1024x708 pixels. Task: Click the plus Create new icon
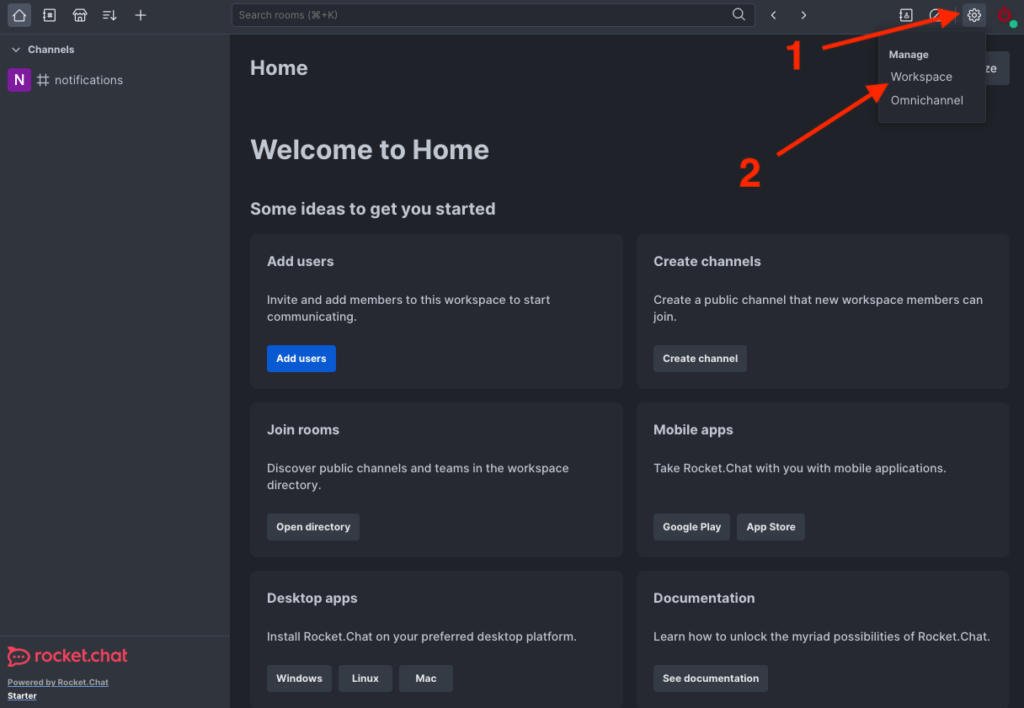coord(141,15)
